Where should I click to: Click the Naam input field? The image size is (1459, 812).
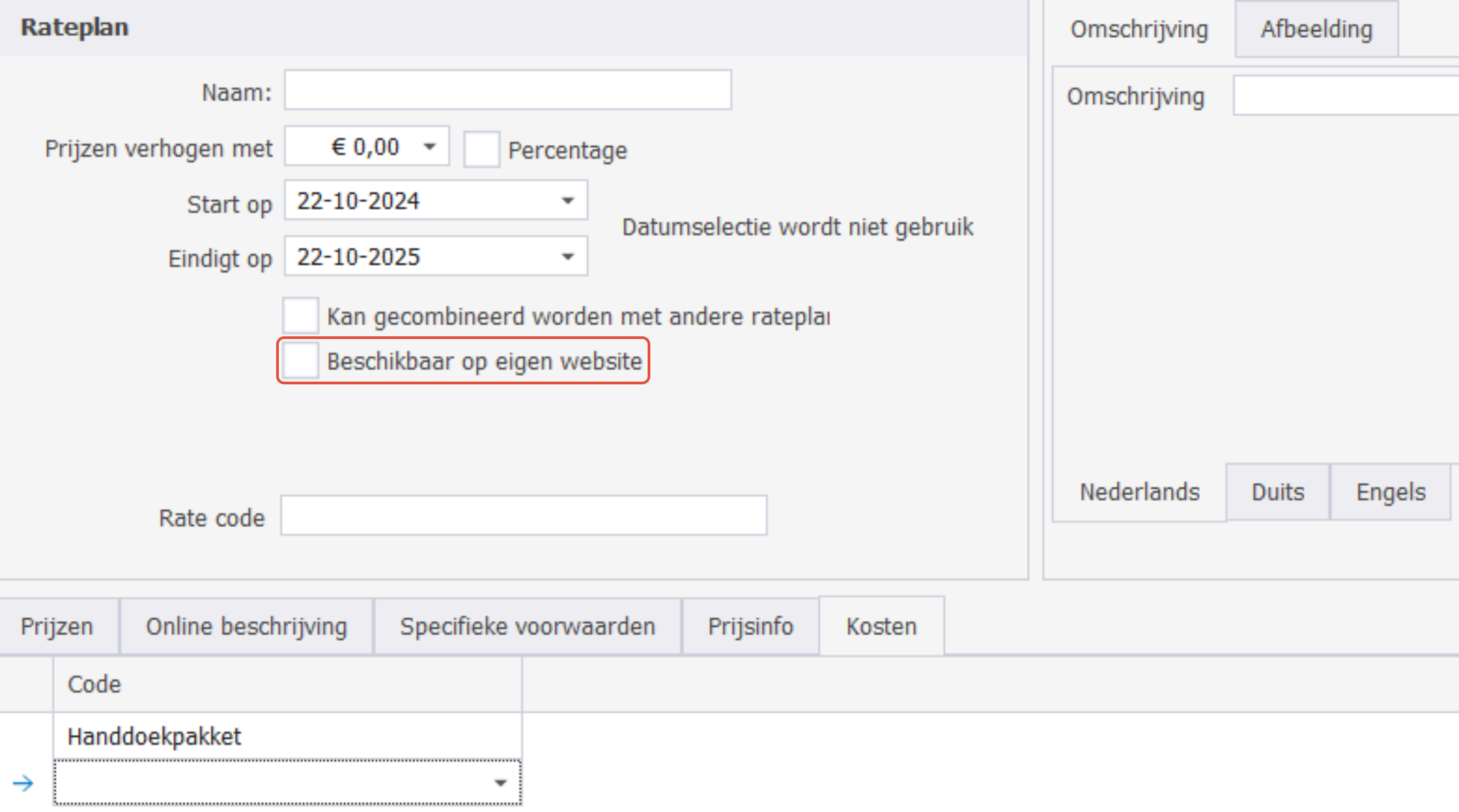[x=508, y=90]
